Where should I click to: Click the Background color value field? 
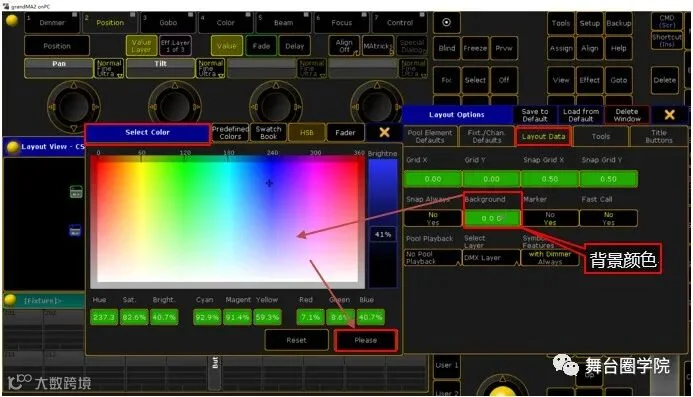pyautogui.click(x=491, y=218)
